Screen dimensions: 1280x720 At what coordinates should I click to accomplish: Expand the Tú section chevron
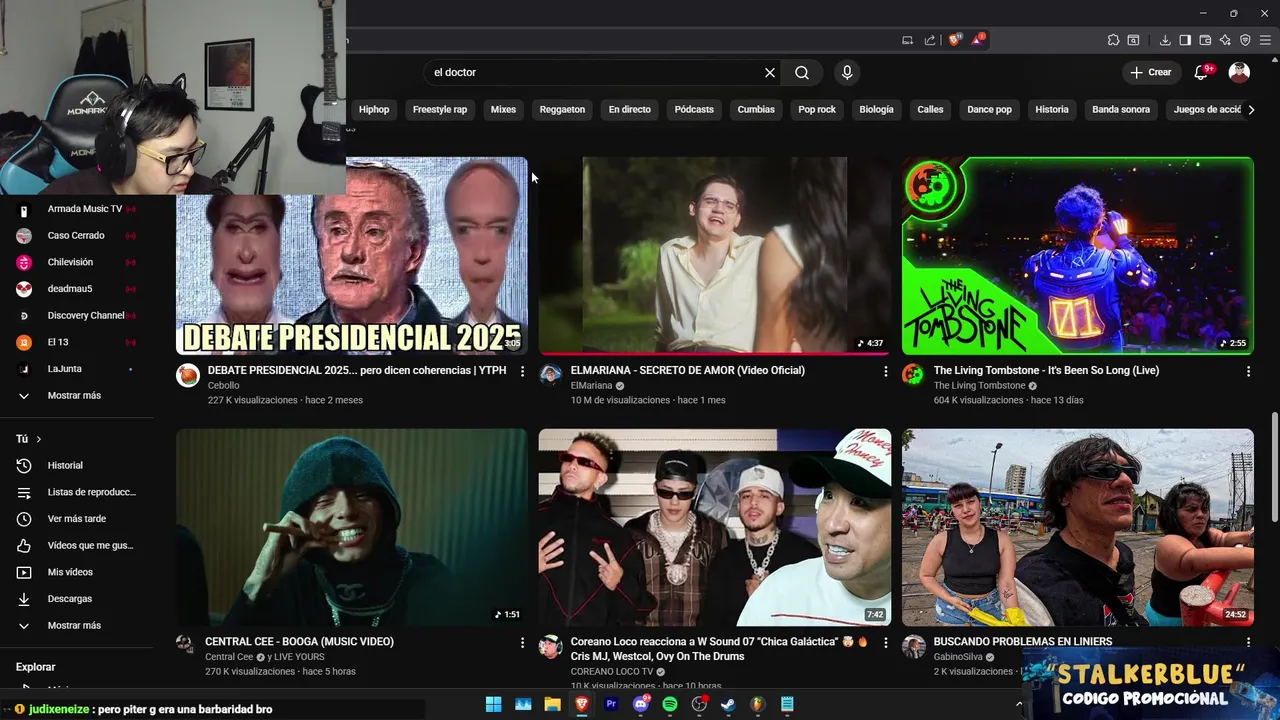coord(39,439)
